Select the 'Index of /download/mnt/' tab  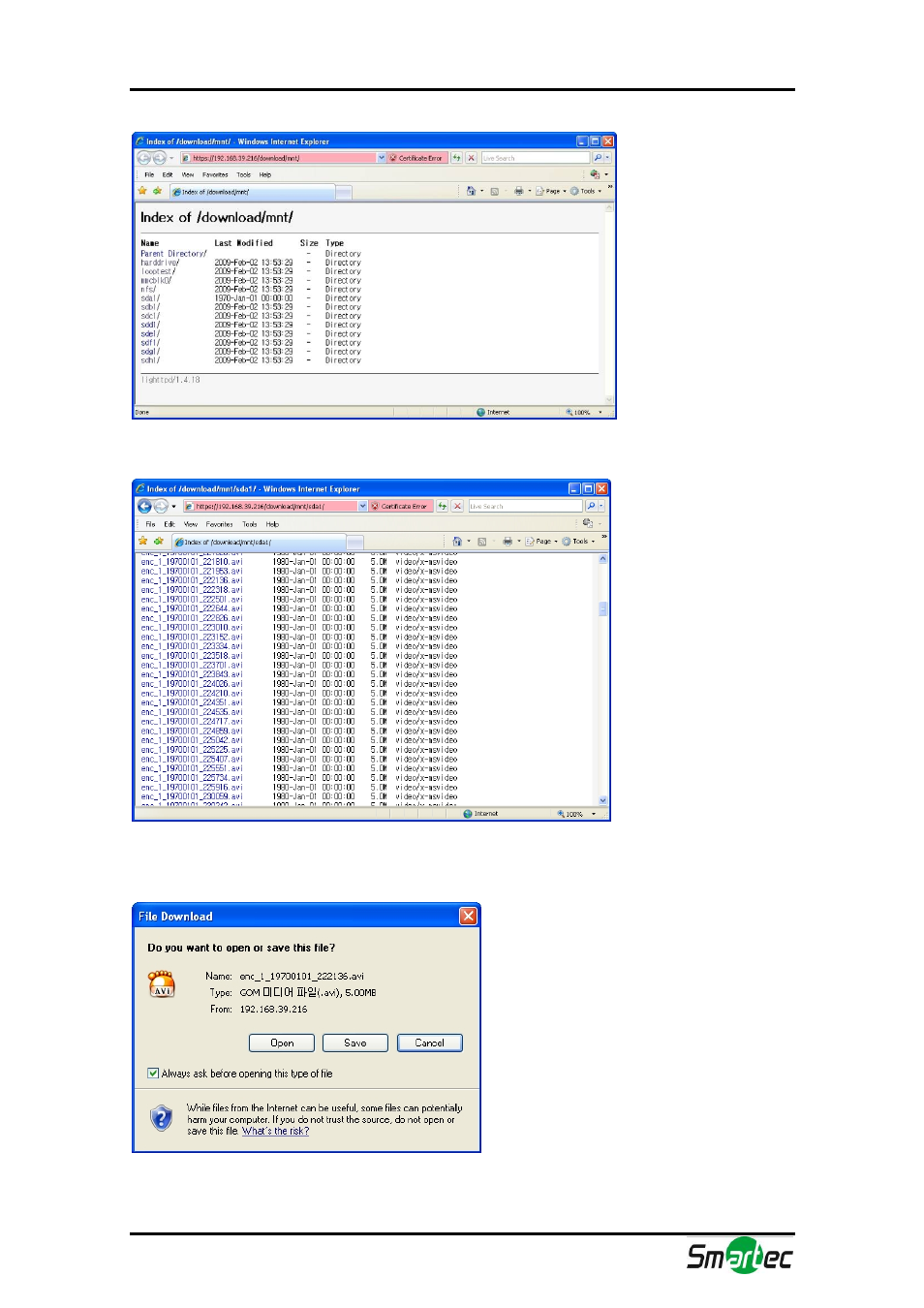[x=252, y=192]
